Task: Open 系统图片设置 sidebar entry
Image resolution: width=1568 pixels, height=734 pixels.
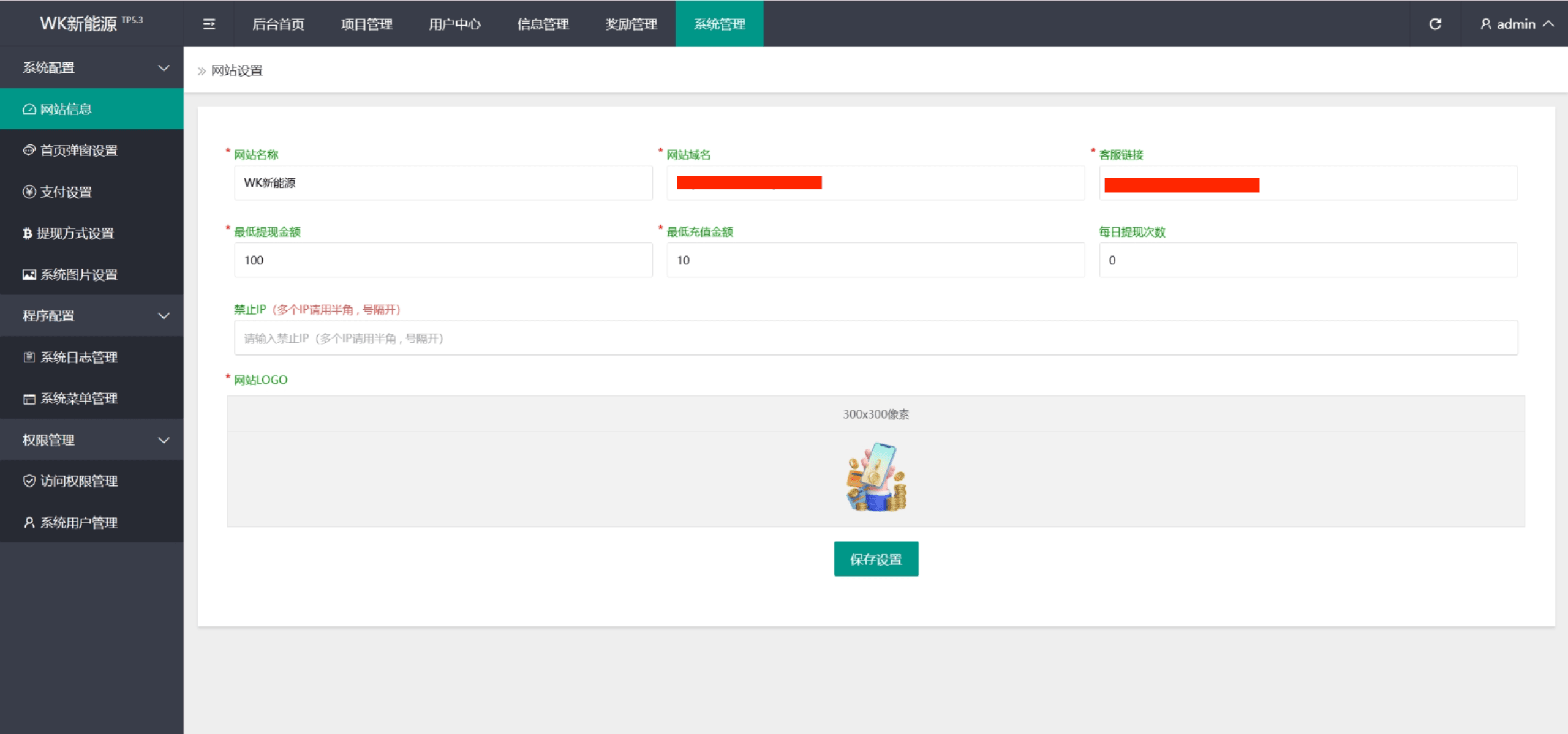Action: 79,275
